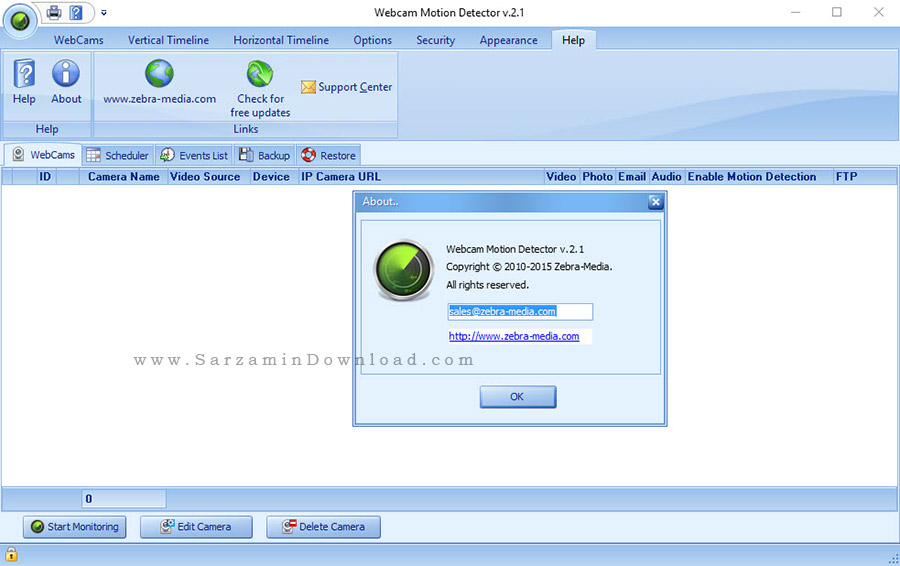
Task: Click the IP Camera URL column header
Action: pos(421,177)
